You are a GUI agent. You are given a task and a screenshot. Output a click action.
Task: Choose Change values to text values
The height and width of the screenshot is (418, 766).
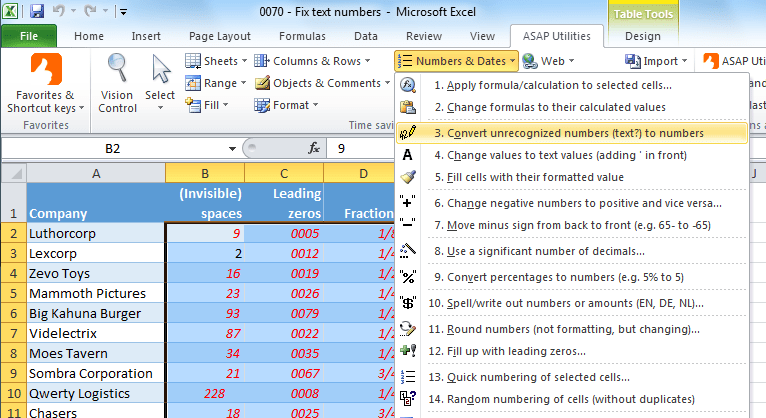click(x=572, y=155)
